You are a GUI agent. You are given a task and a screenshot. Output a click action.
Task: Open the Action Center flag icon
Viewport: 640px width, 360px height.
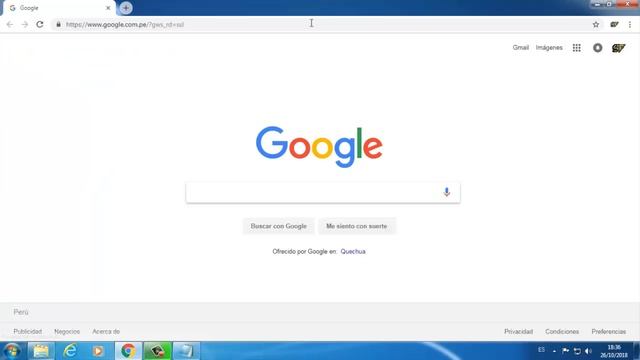tap(566, 351)
